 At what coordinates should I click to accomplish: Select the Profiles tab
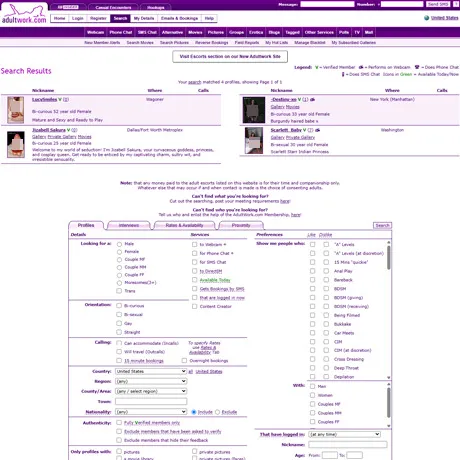[x=86, y=225]
